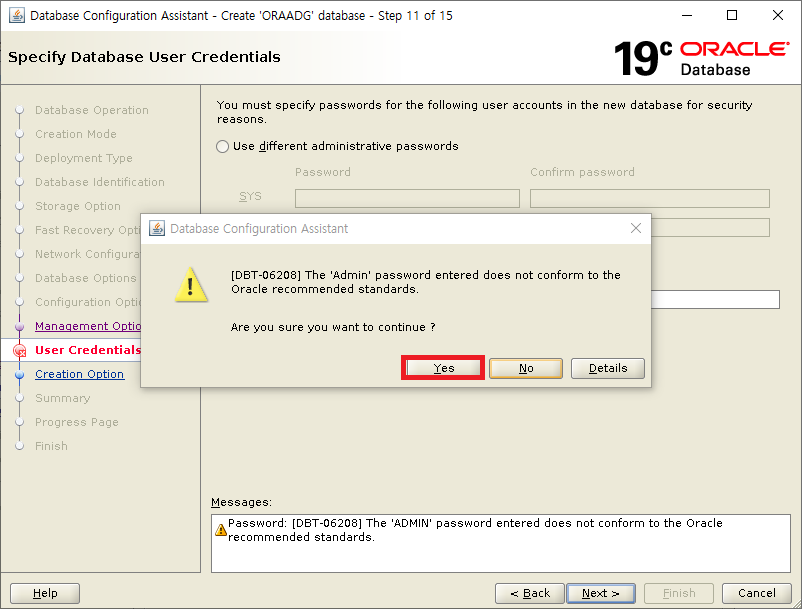802x609 pixels.
Task: Select Use different administrative passwords option
Action: coord(222,147)
